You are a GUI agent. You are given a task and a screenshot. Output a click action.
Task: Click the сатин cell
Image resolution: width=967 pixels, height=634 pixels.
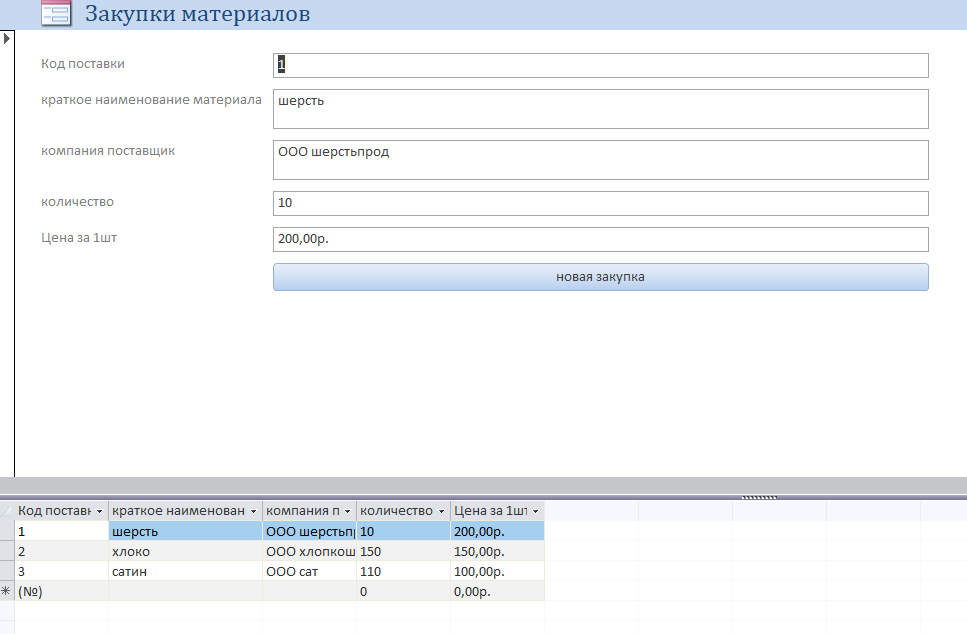click(x=186, y=571)
